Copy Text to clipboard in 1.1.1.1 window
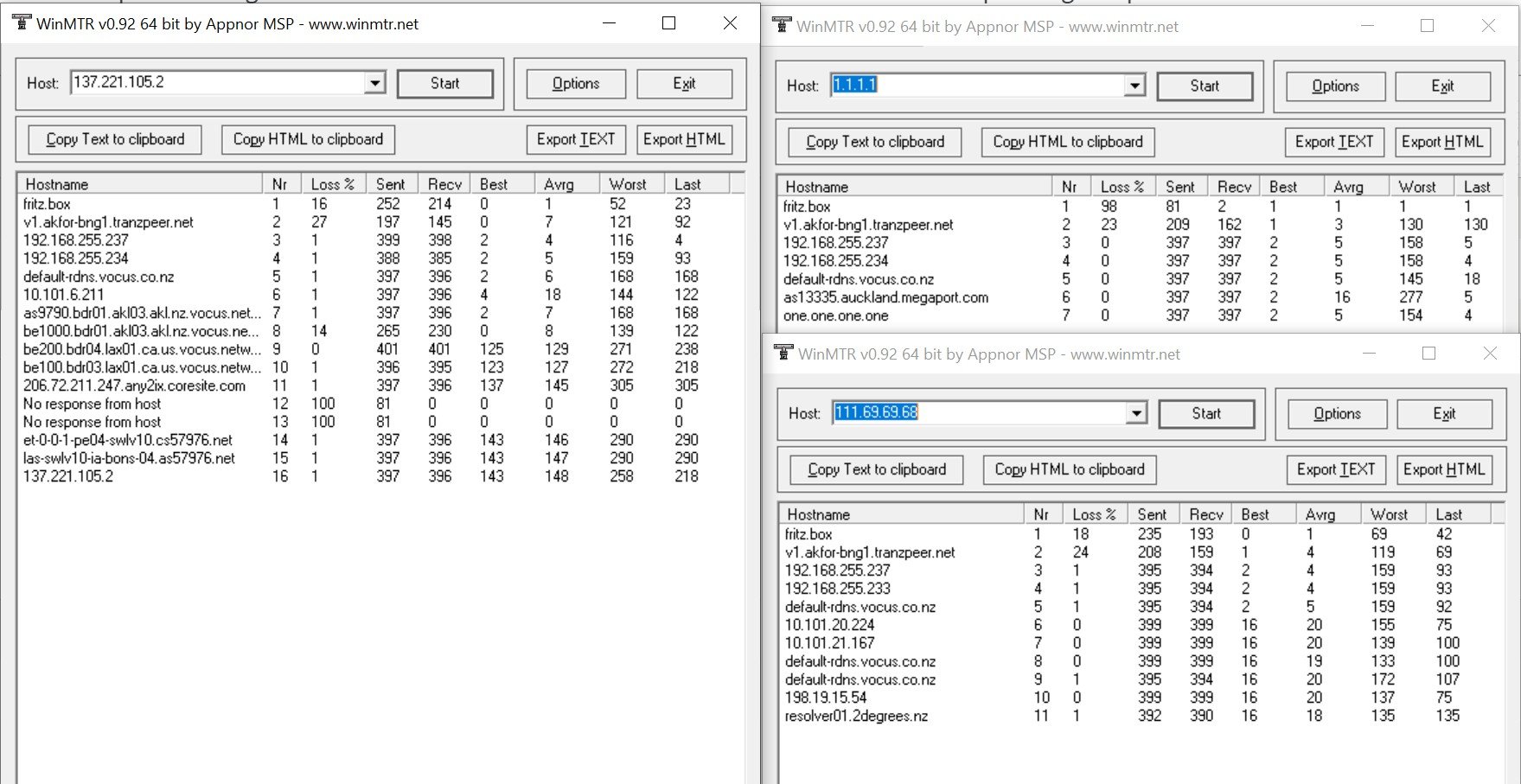The width and height of the screenshot is (1521, 784). (x=875, y=143)
